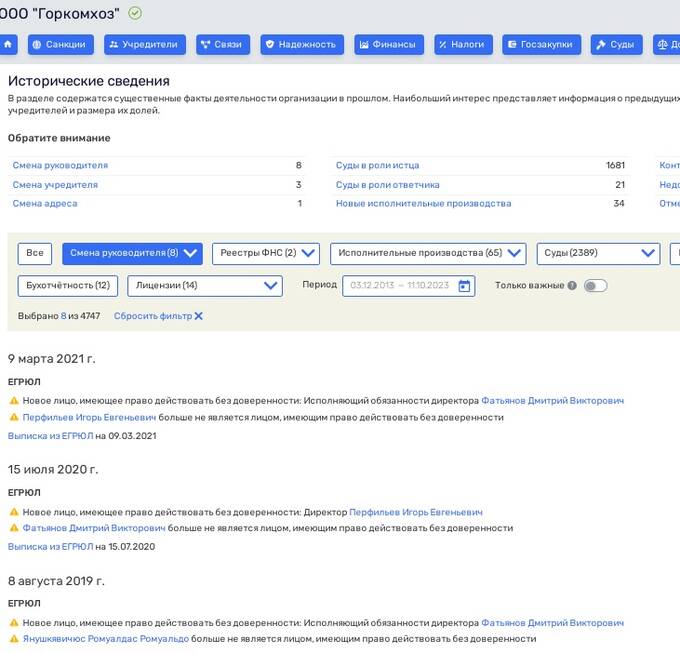Open Фатьянов Дмитрий Викторович link under 9 марта 2021
This screenshot has height=653, width=680.
552,401
